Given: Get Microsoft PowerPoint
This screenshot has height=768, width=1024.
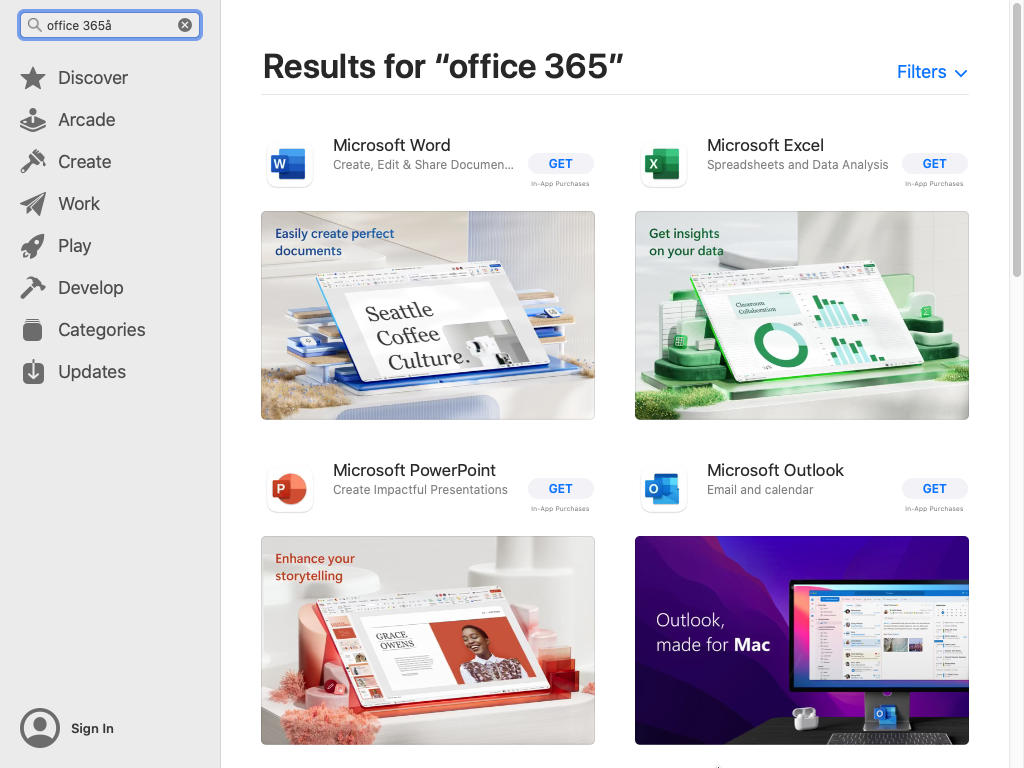Looking at the screenshot, I should [561, 488].
